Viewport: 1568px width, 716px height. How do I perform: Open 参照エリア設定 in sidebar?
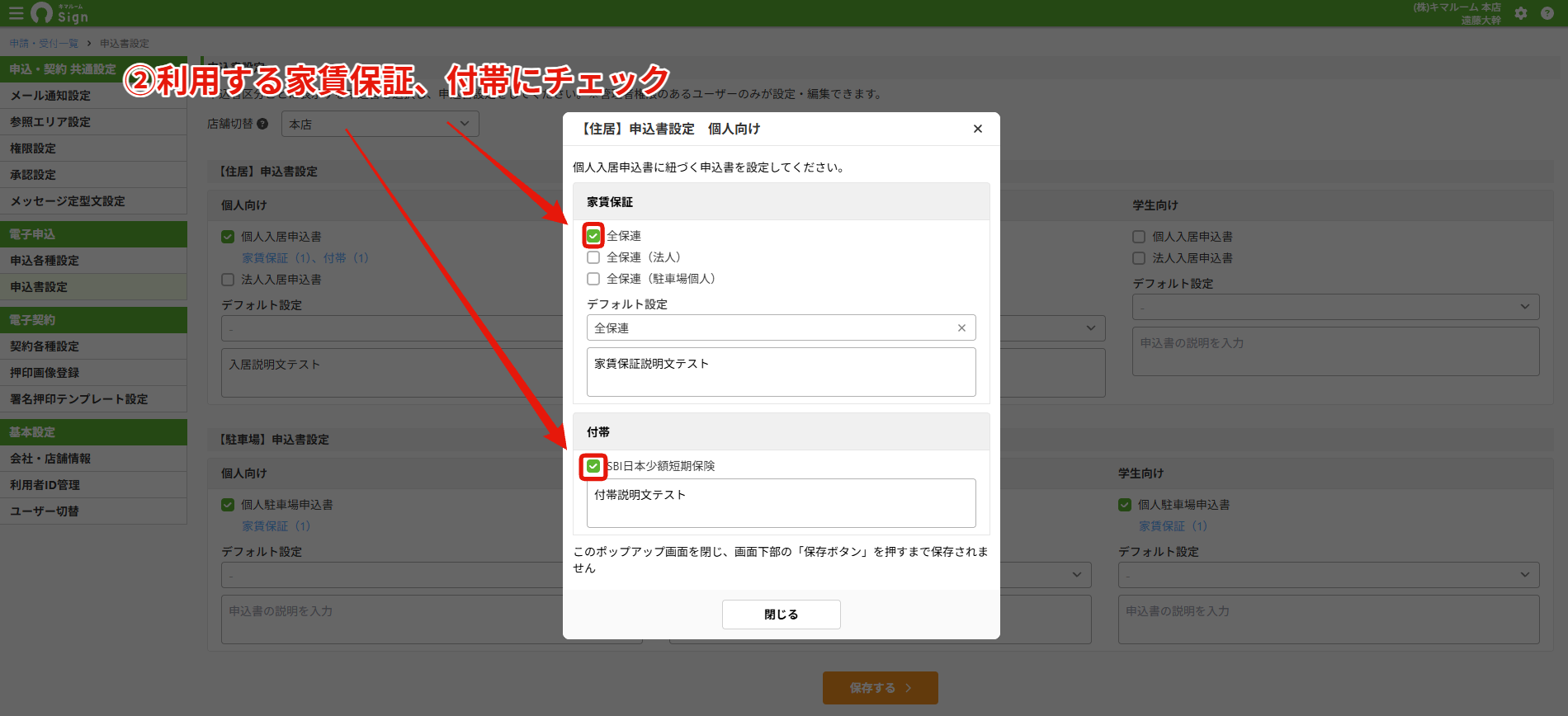pos(93,122)
